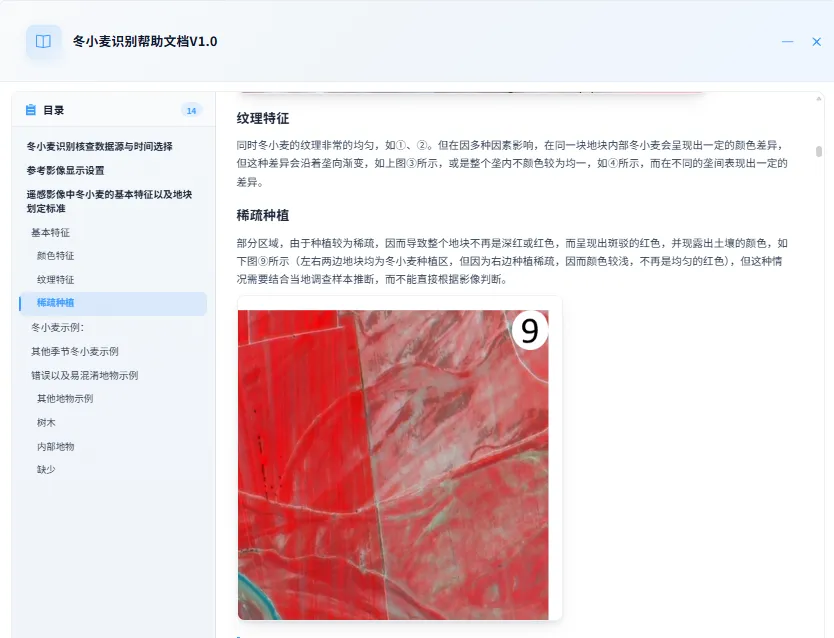Jump to 纹理特征 in the sidebar
834x638 pixels.
coord(55,280)
